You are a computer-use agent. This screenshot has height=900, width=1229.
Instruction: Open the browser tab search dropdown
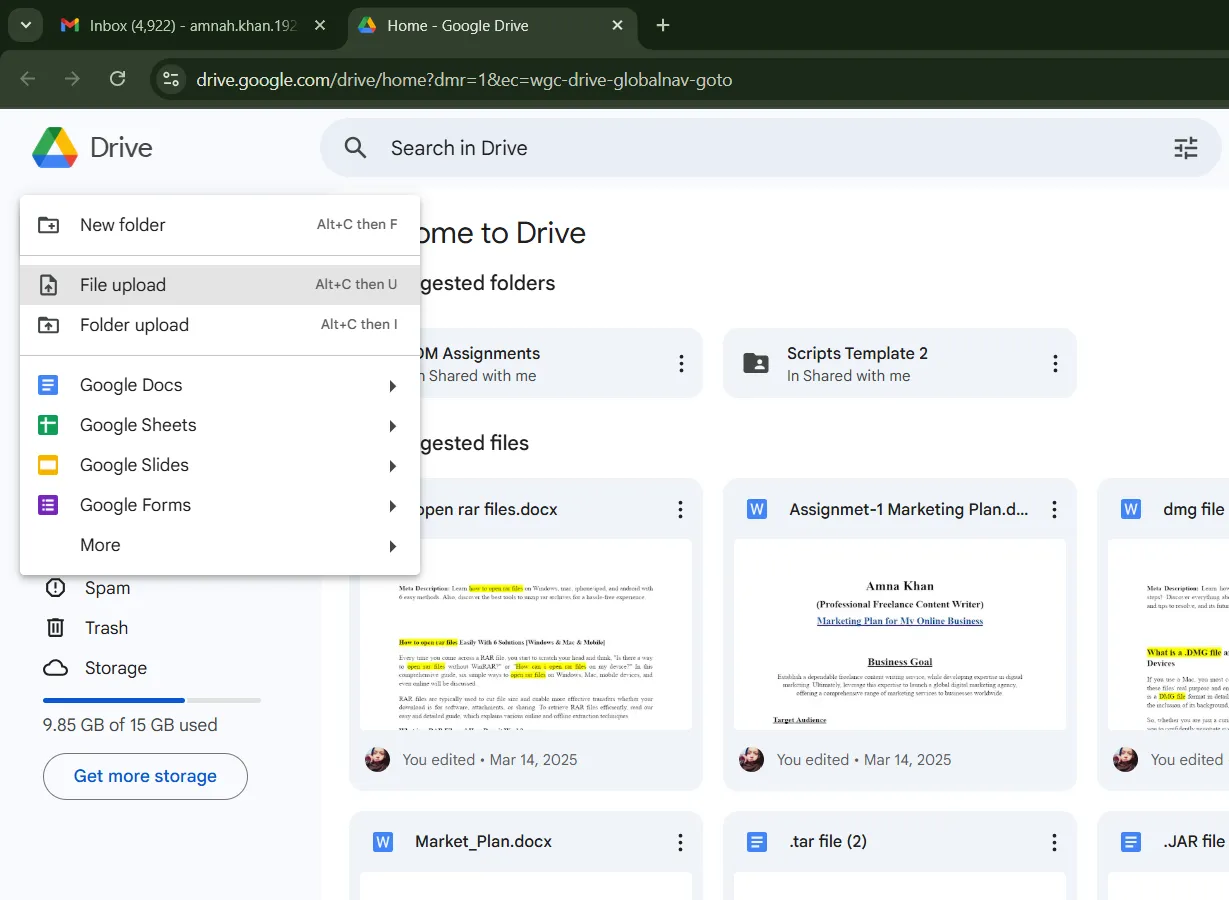[x=25, y=25]
